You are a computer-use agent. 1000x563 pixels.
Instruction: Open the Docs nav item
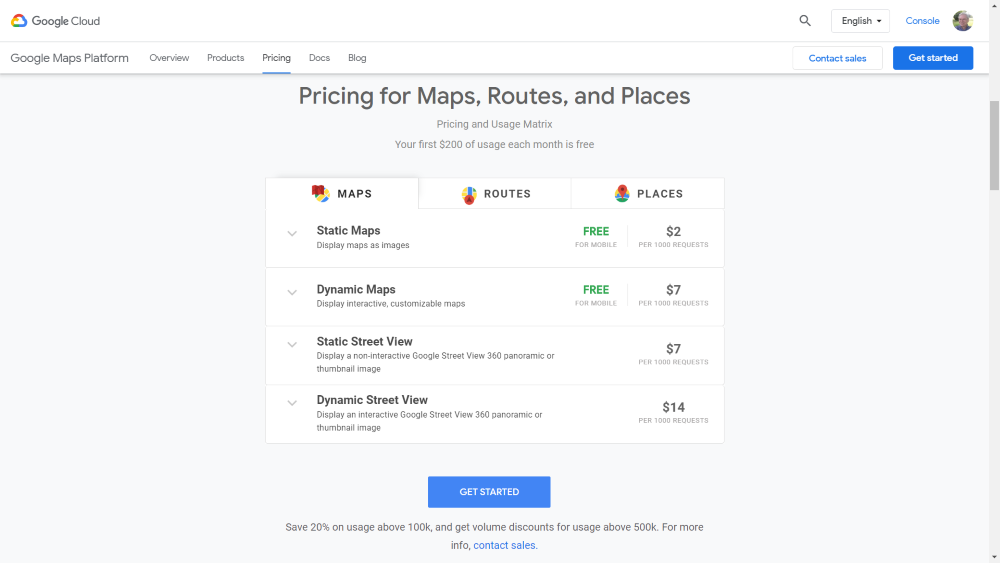(320, 58)
